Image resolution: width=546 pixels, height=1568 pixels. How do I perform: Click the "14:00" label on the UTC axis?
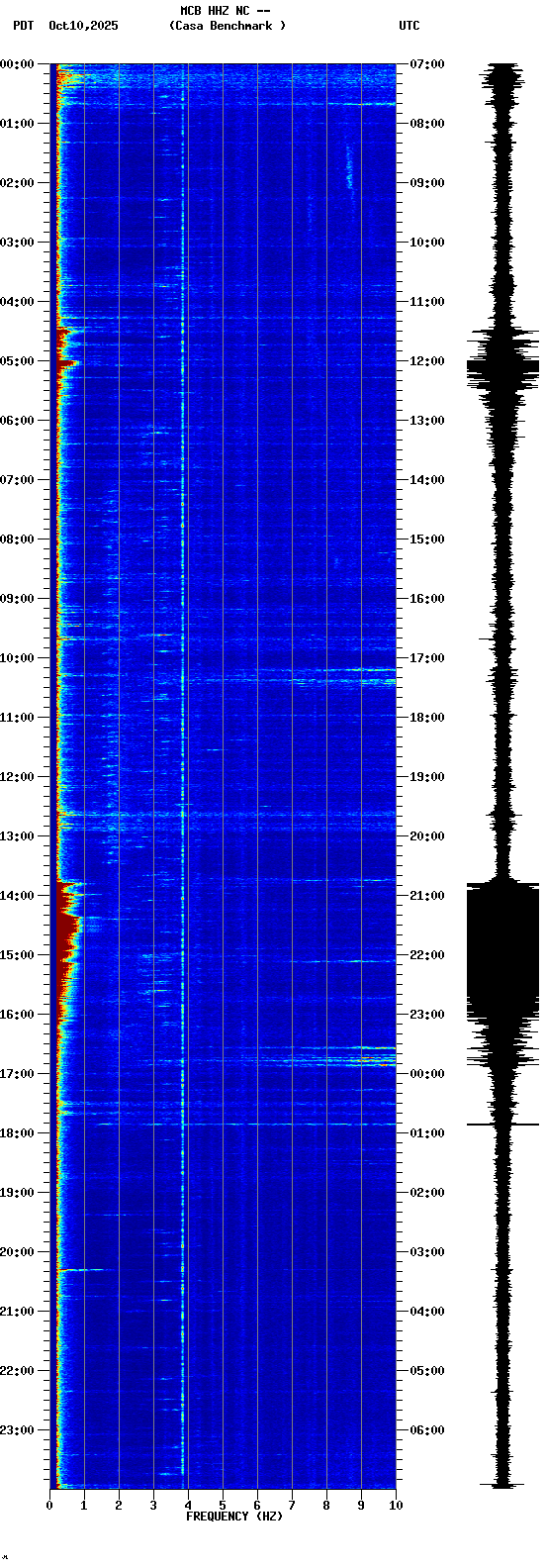tap(427, 480)
